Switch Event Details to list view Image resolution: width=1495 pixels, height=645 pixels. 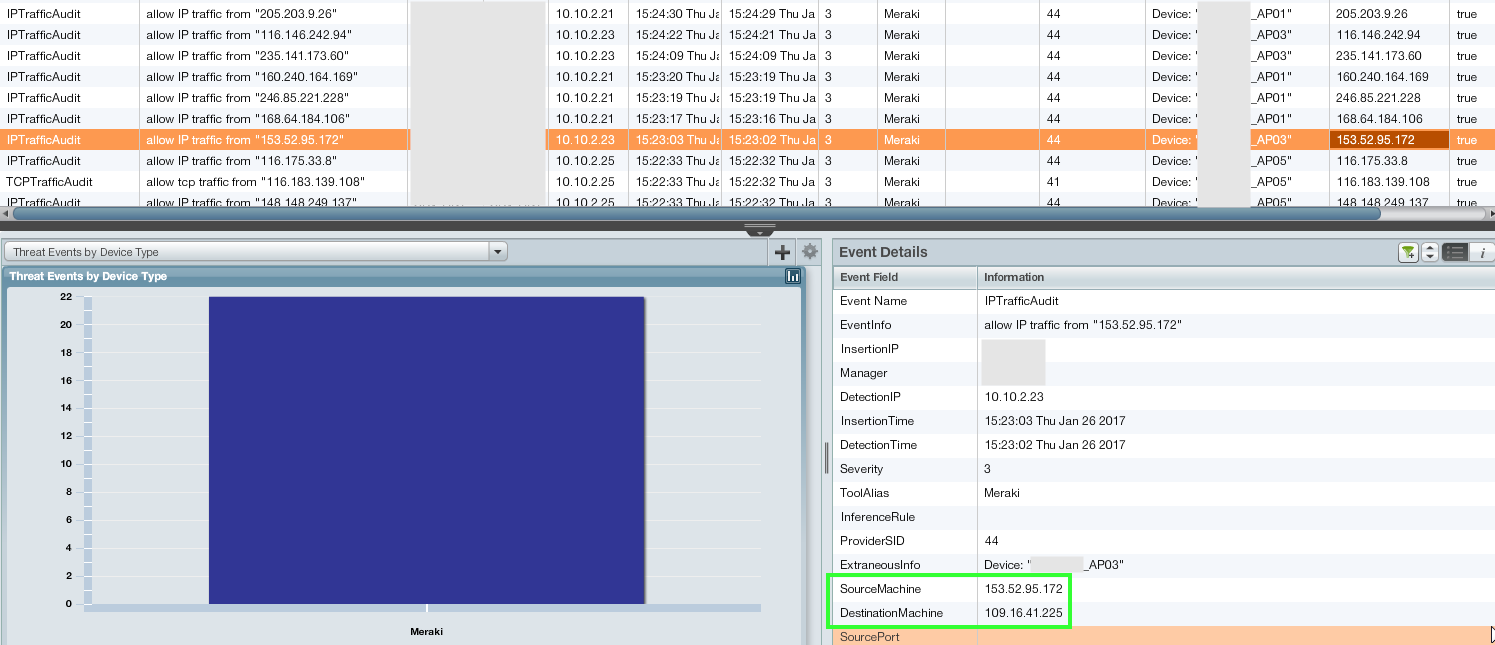click(1454, 253)
